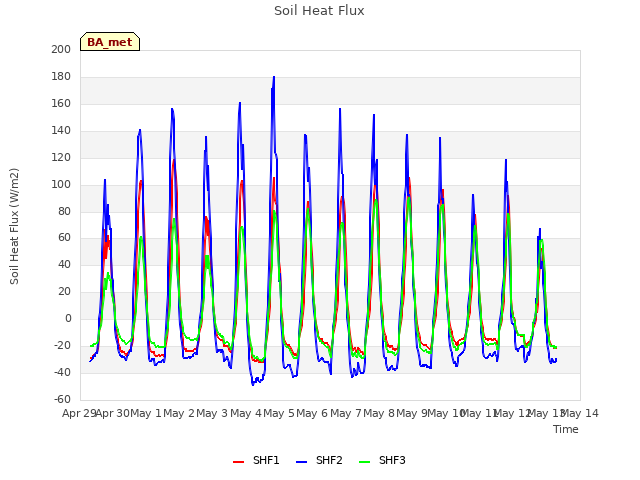Click the y-axis label 180
This screenshot has width=640, height=480.
(x=61, y=76)
